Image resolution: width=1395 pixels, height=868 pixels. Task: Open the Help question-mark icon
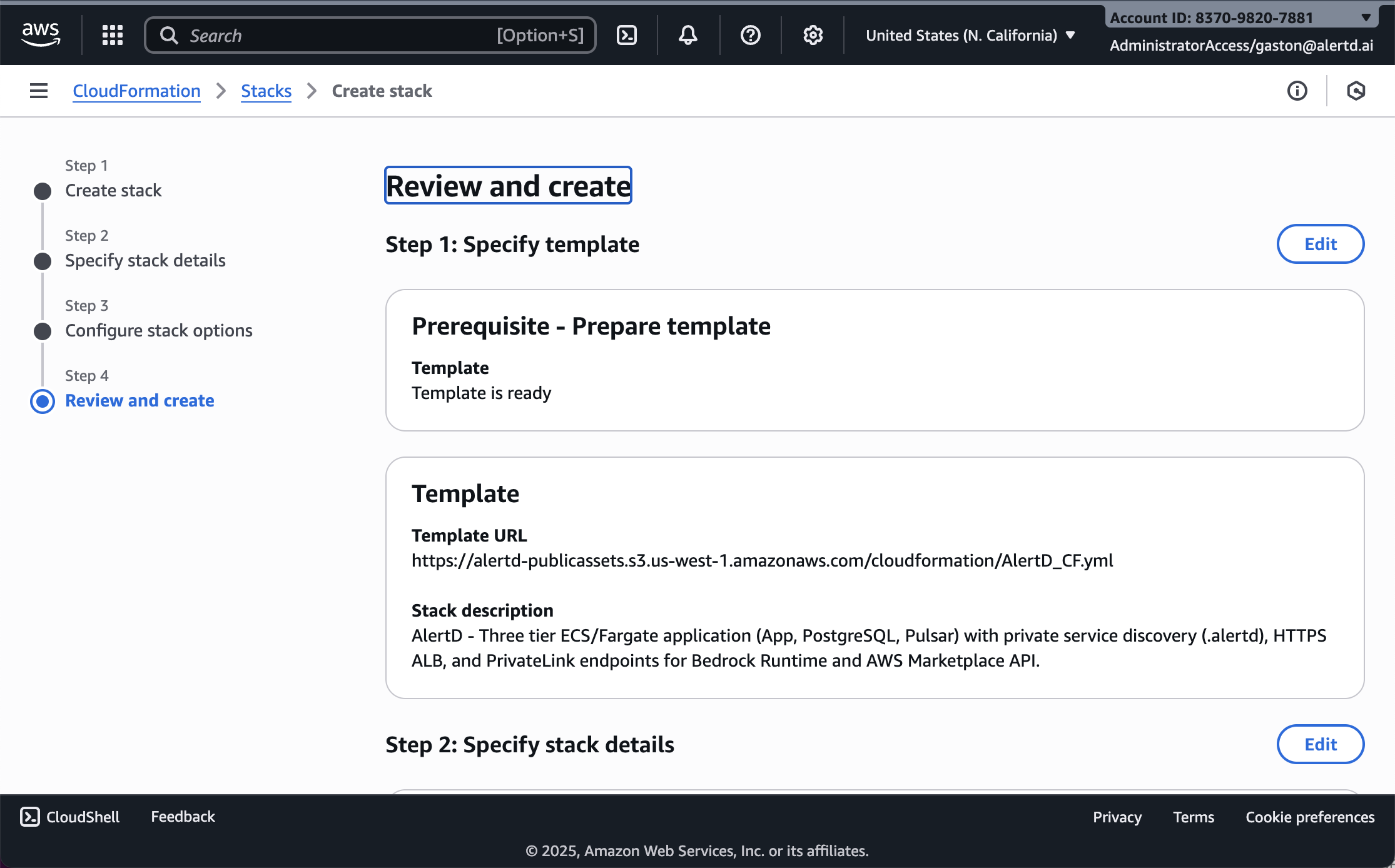click(x=749, y=35)
